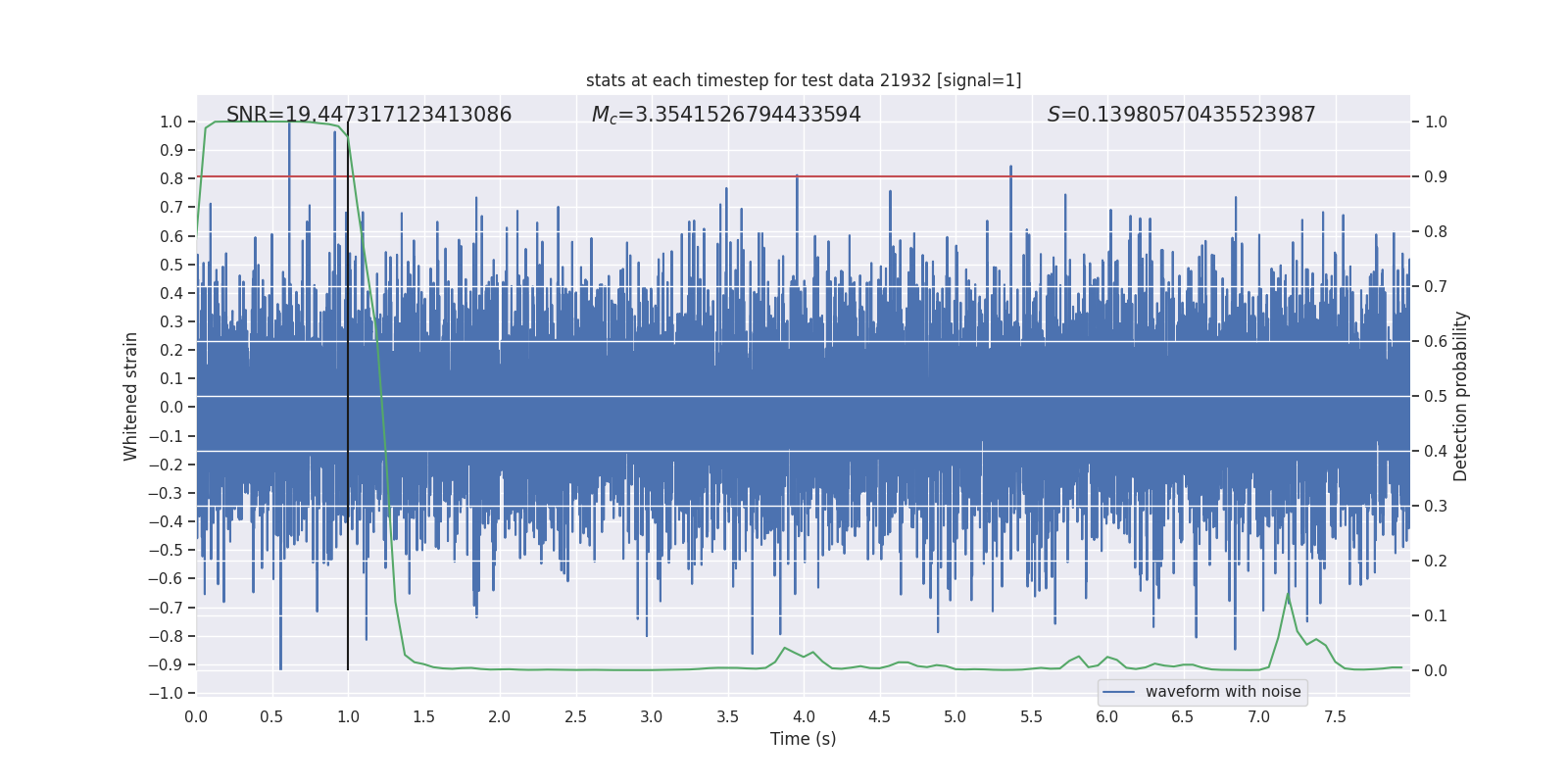
Task: Click the plot title for test data 21932
Action: (x=803, y=80)
